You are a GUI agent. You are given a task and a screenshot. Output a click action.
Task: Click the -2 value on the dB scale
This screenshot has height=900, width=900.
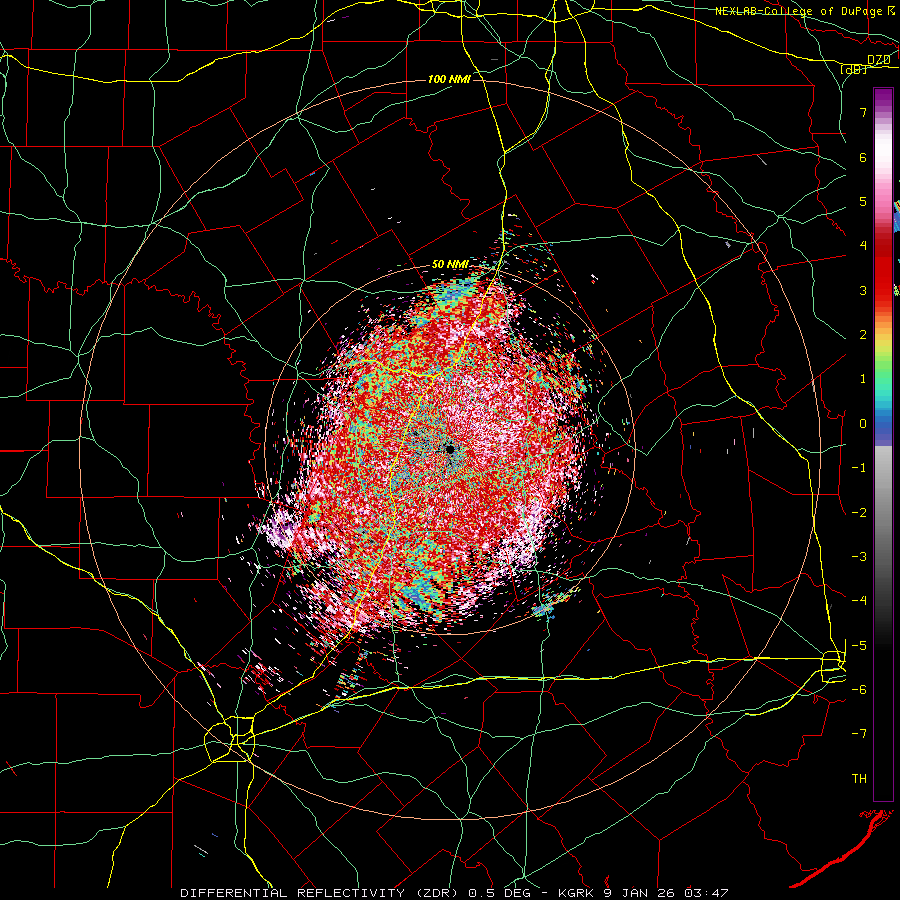tap(859, 512)
